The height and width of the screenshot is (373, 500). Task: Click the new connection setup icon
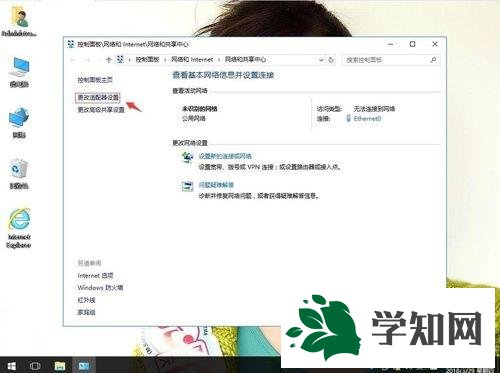pos(187,157)
